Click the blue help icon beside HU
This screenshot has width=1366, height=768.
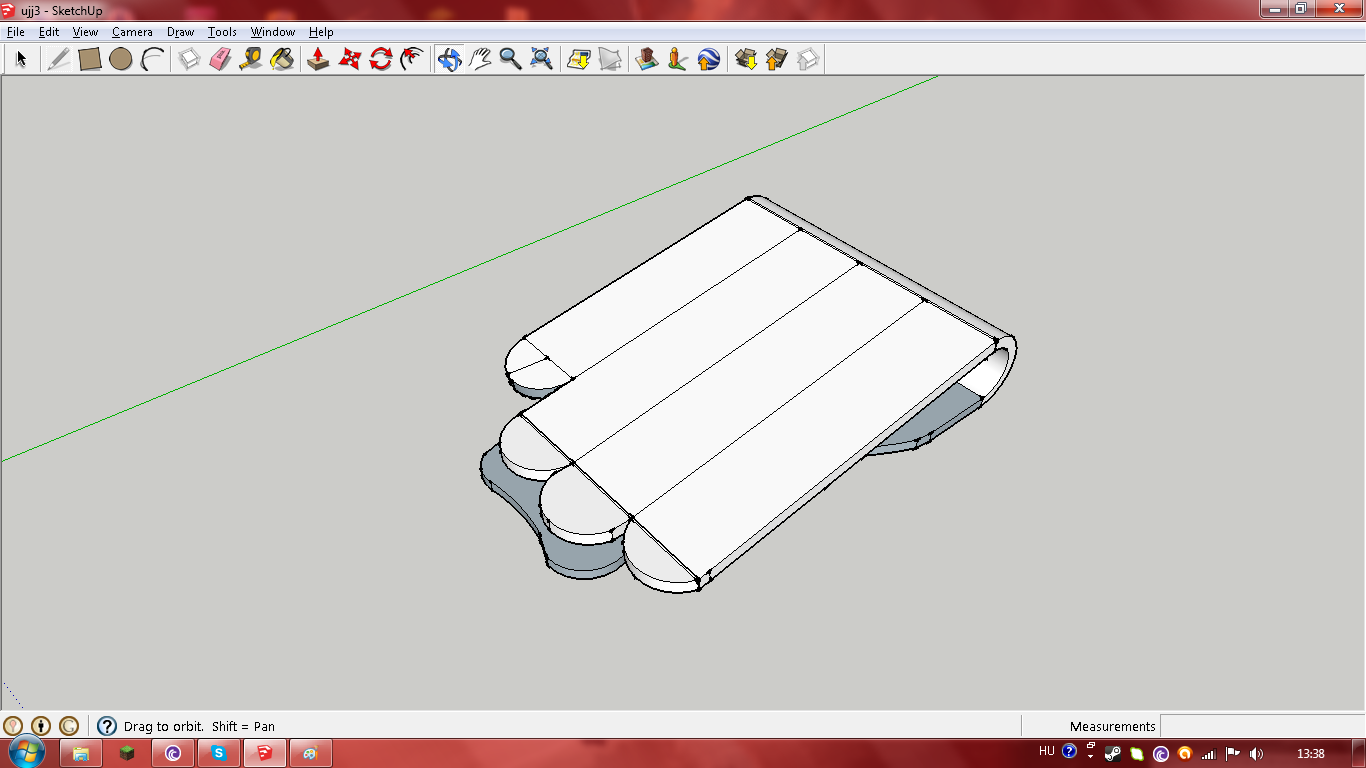1069,751
